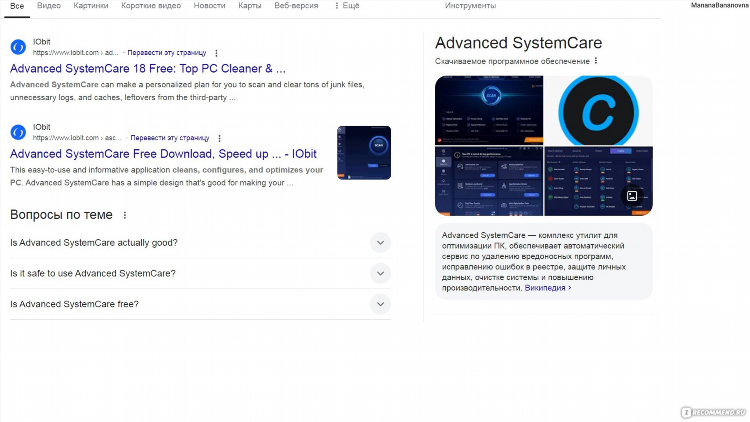Open the Короткие видео tab
This screenshot has height=422, width=750.
tap(151, 6)
